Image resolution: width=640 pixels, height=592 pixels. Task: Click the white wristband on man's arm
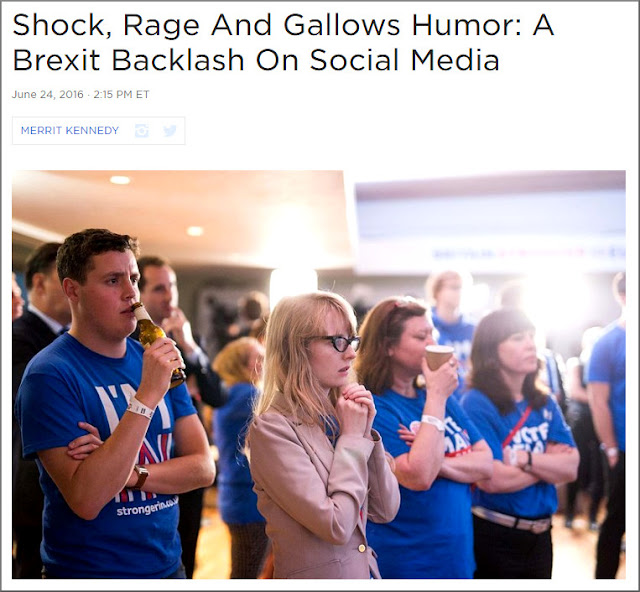(140, 407)
